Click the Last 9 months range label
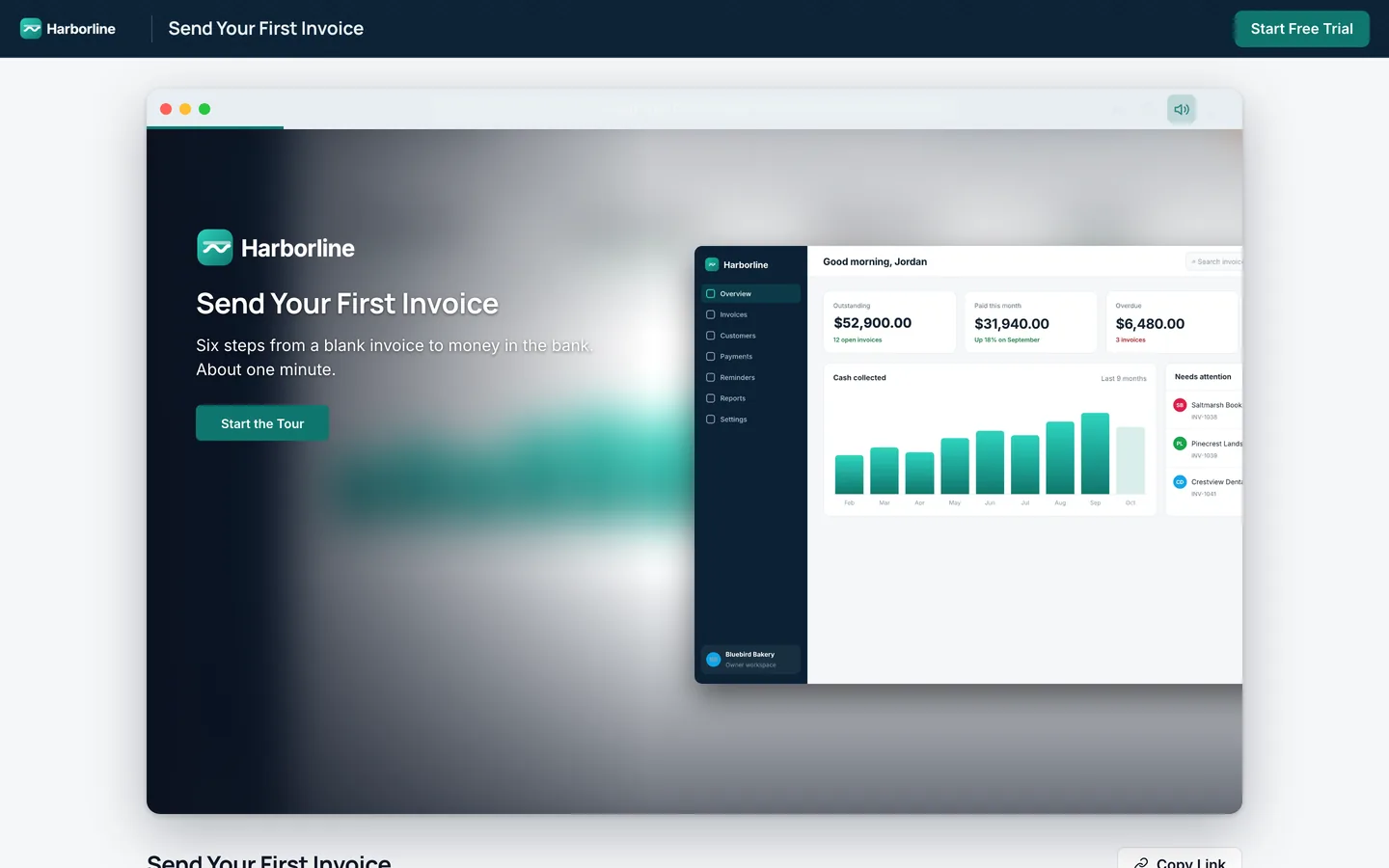The image size is (1389, 868). (1124, 379)
